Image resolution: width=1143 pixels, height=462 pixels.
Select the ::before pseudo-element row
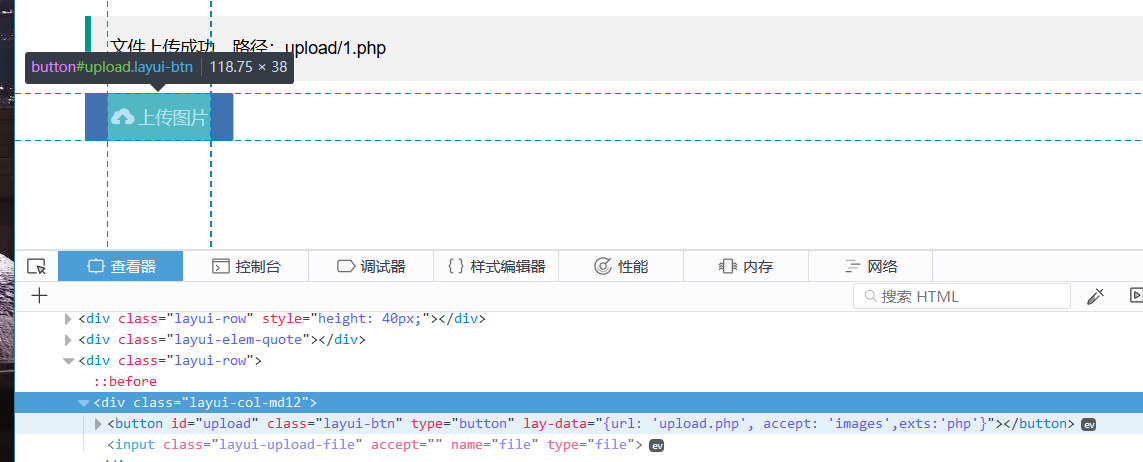click(579, 381)
